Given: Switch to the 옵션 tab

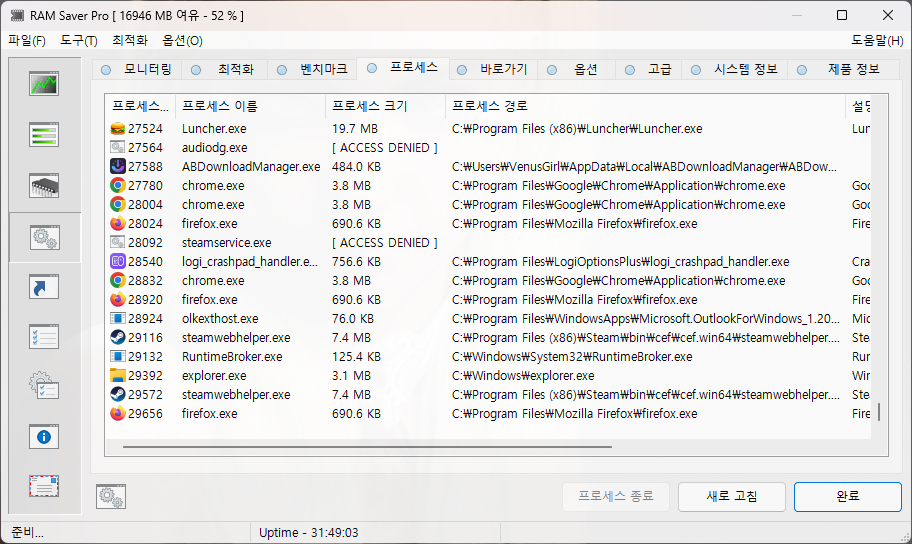Looking at the screenshot, I should click(x=576, y=69).
